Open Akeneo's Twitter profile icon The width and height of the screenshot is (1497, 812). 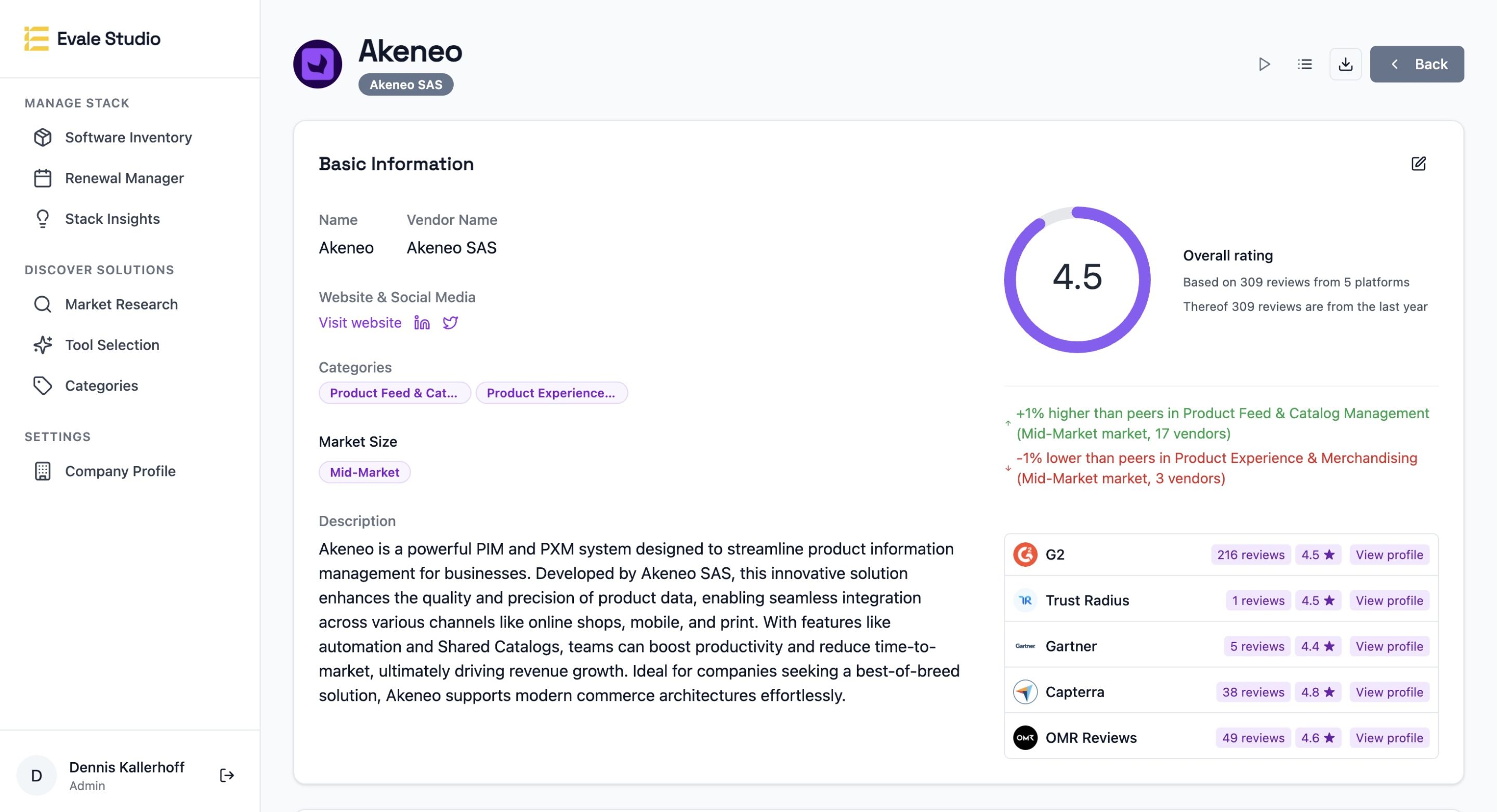pos(450,323)
